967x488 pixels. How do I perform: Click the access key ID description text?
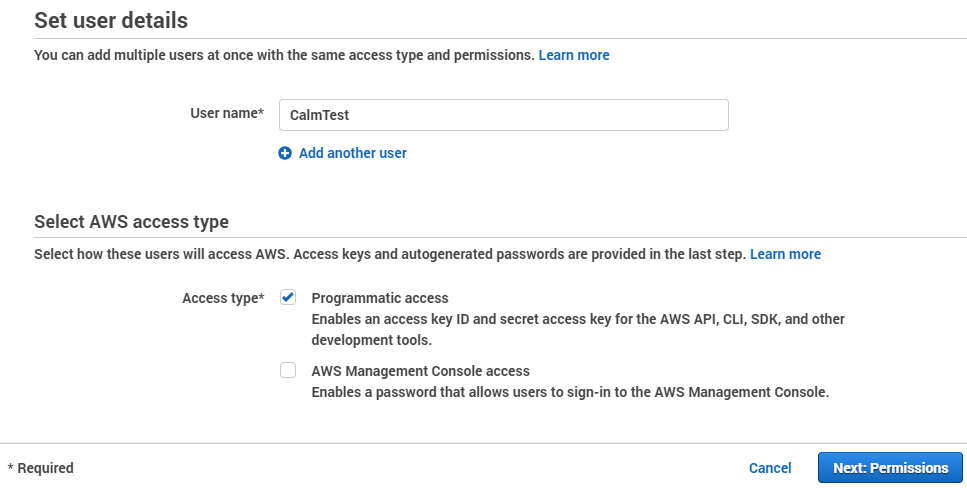578,329
